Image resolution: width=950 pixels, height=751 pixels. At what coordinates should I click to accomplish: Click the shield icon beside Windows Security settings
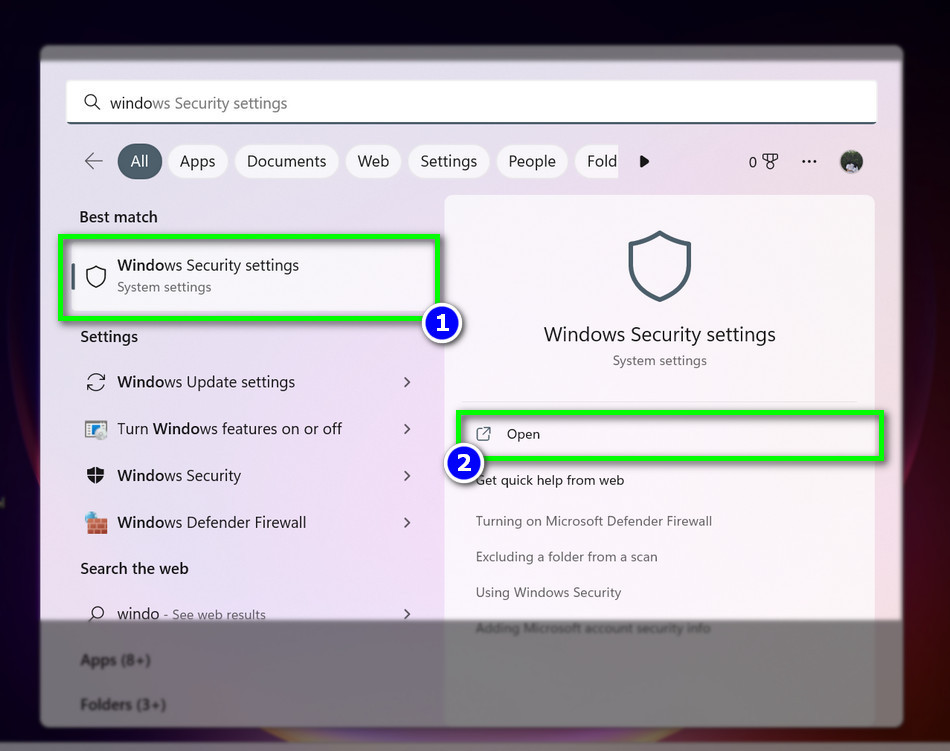point(96,276)
